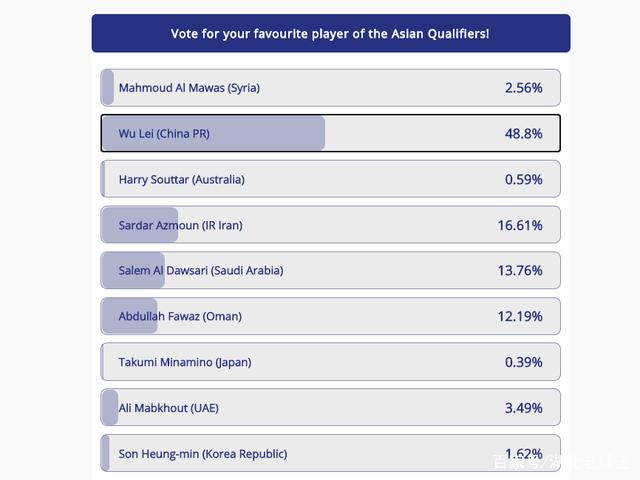Screen dimensions: 640x480
Task: Click the 2.56% result for Syria player
Action: click(524, 88)
